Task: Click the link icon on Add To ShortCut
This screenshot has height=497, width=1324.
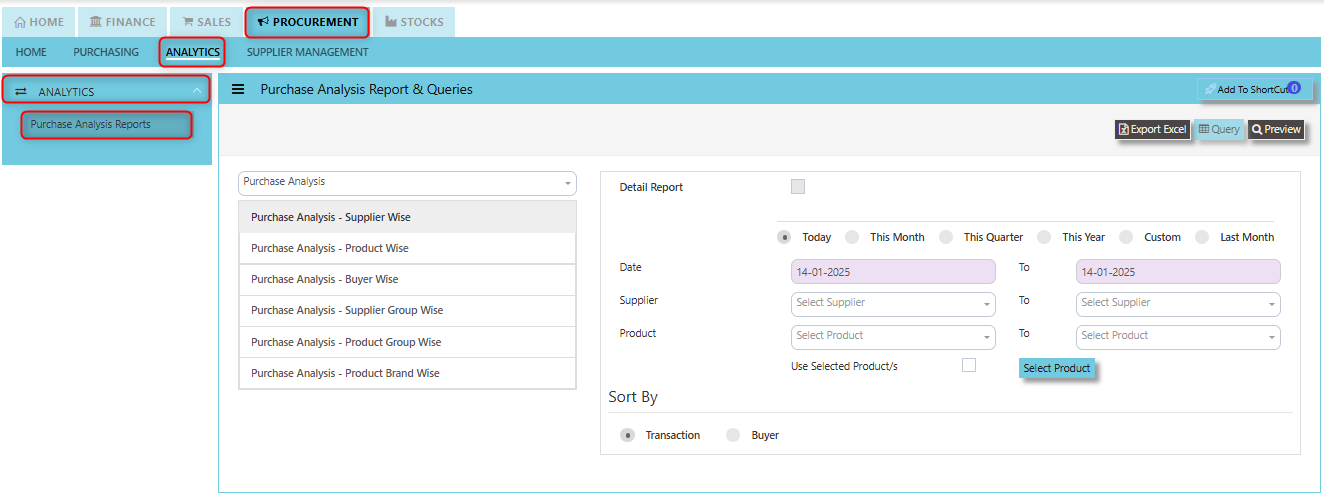Action: [x=1210, y=89]
